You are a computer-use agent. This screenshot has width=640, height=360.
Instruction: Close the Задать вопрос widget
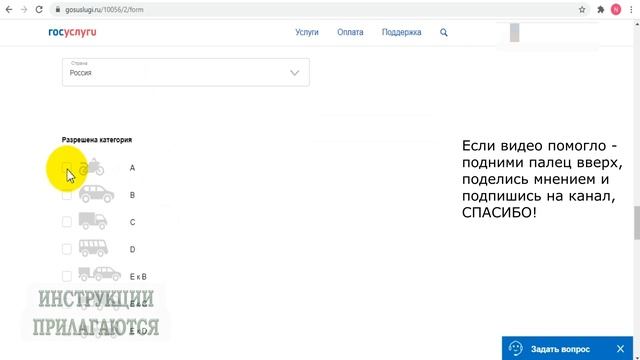tap(620, 349)
